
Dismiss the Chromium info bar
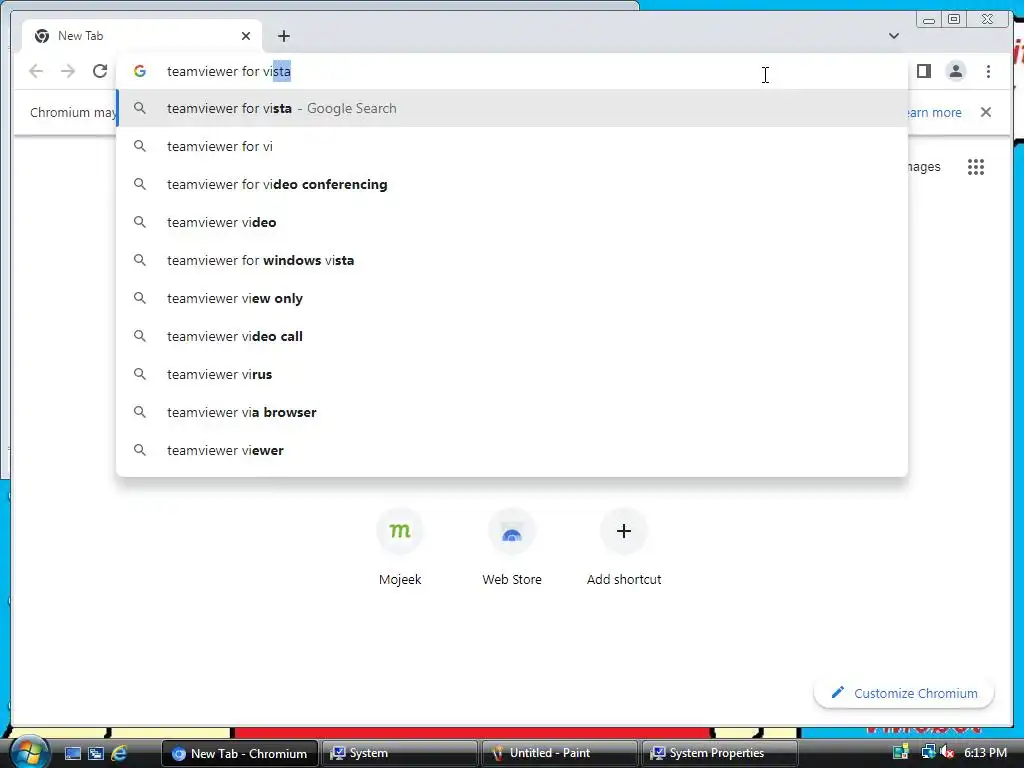(985, 112)
